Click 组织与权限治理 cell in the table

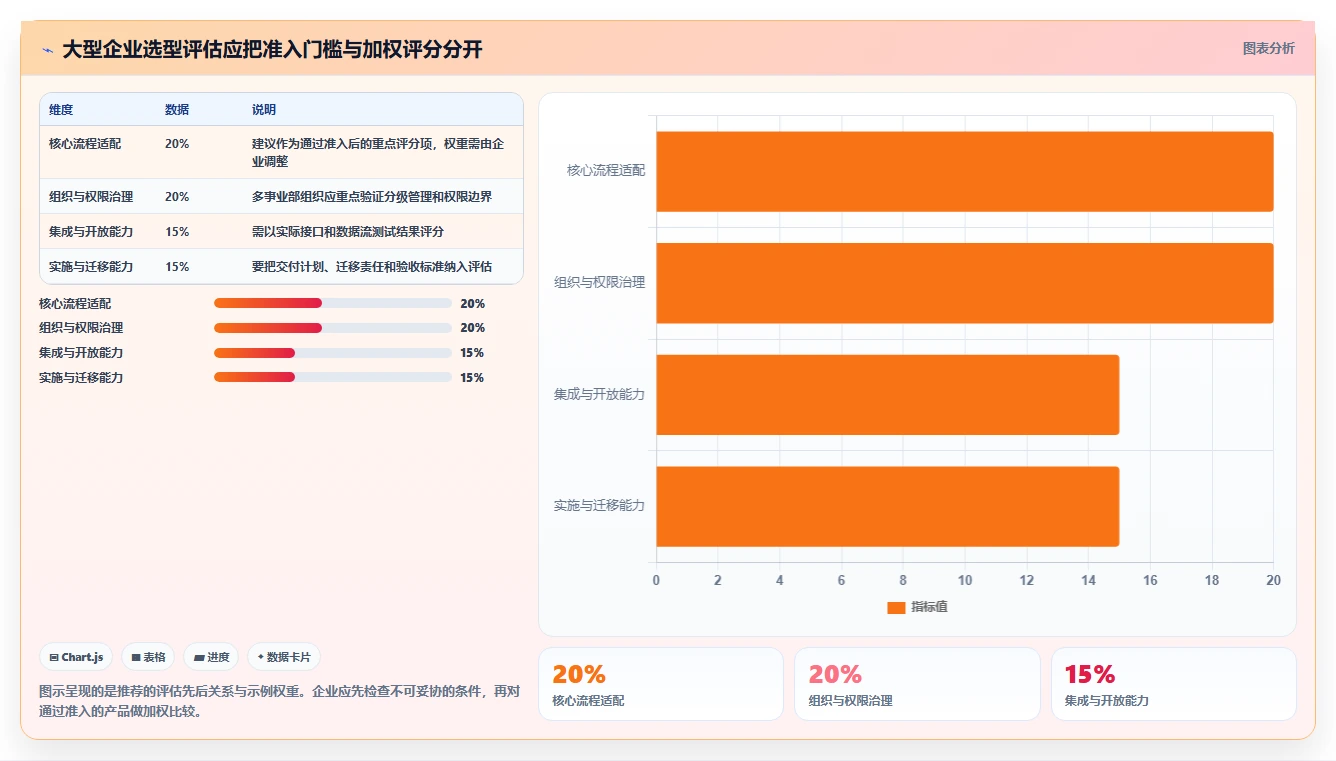click(91, 197)
